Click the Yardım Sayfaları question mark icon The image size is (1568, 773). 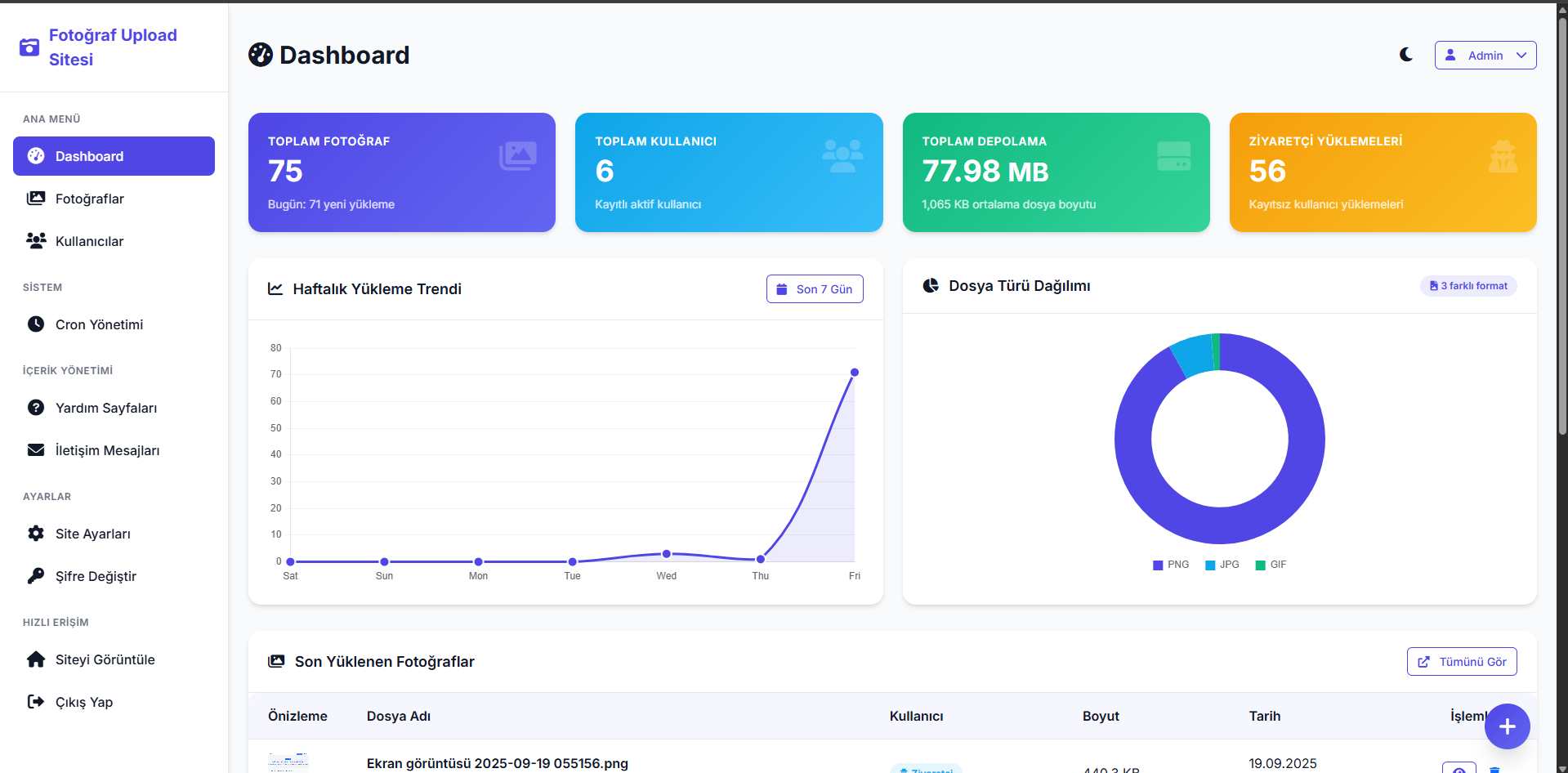(x=36, y=408)
